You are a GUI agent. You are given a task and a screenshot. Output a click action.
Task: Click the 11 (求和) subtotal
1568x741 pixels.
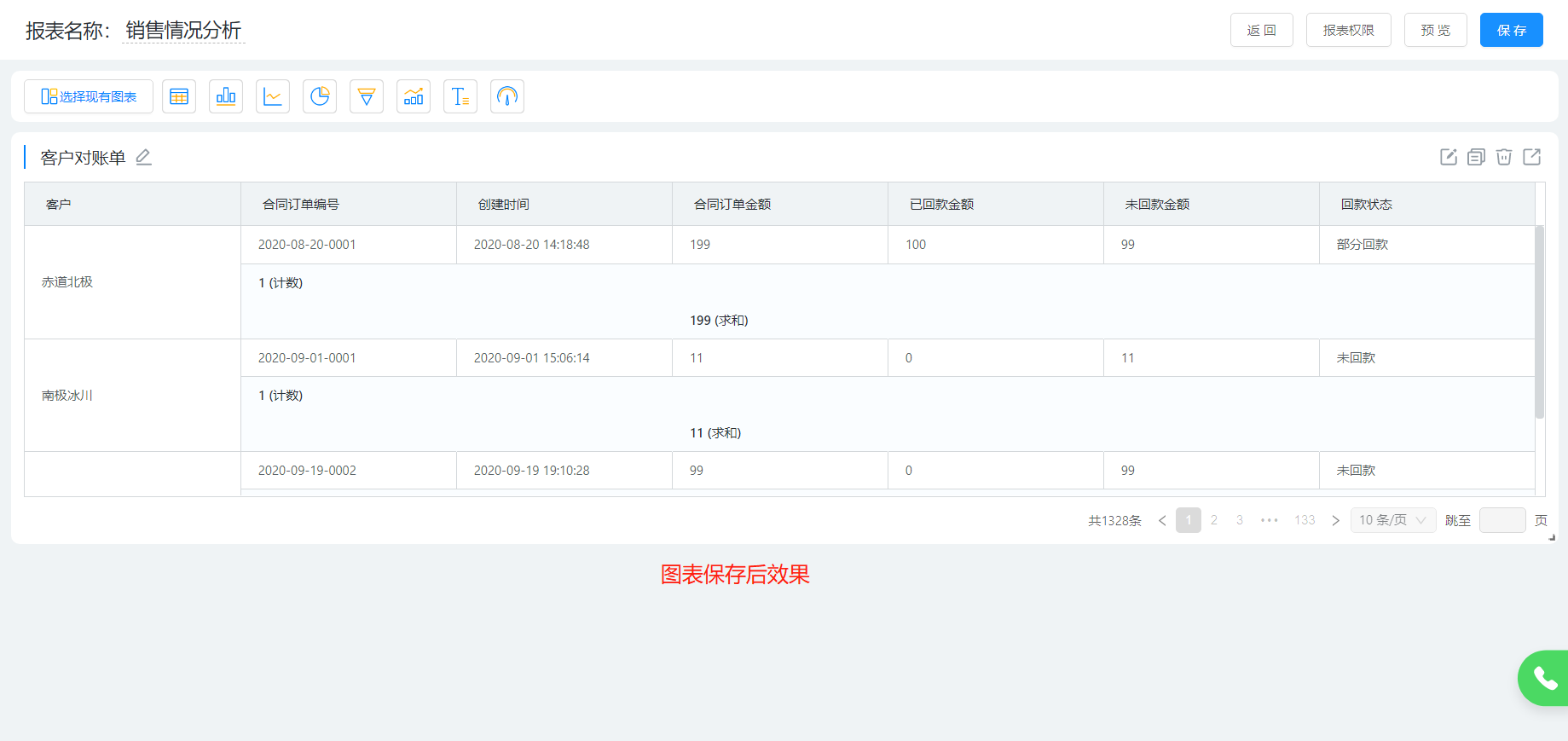715,433
